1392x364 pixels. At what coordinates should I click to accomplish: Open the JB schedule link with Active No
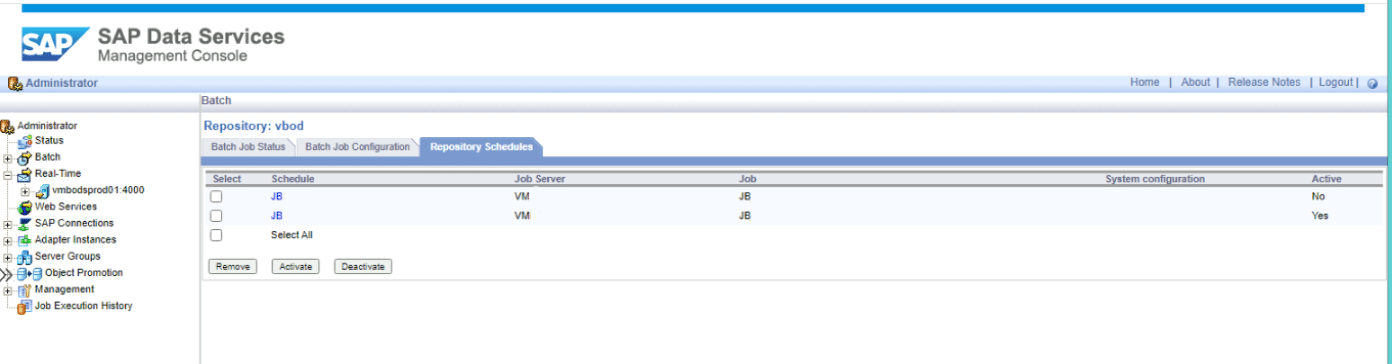[277, 197]
